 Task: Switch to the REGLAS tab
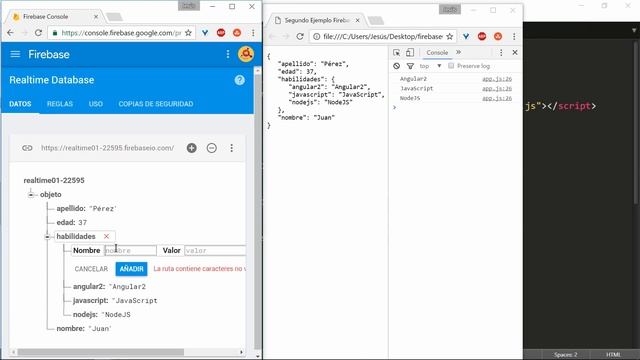click(x=60, y=104)
